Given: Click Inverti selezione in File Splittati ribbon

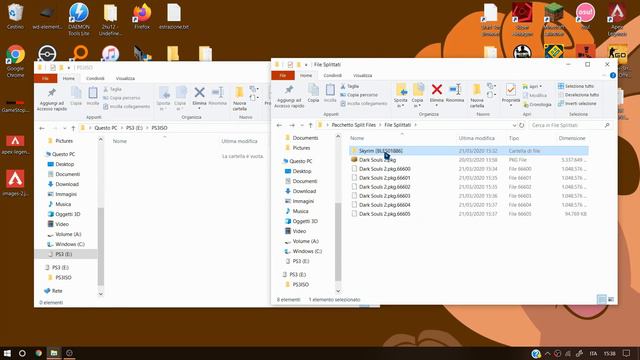Looking at the screenshot, I should click(x=577, y=103).
